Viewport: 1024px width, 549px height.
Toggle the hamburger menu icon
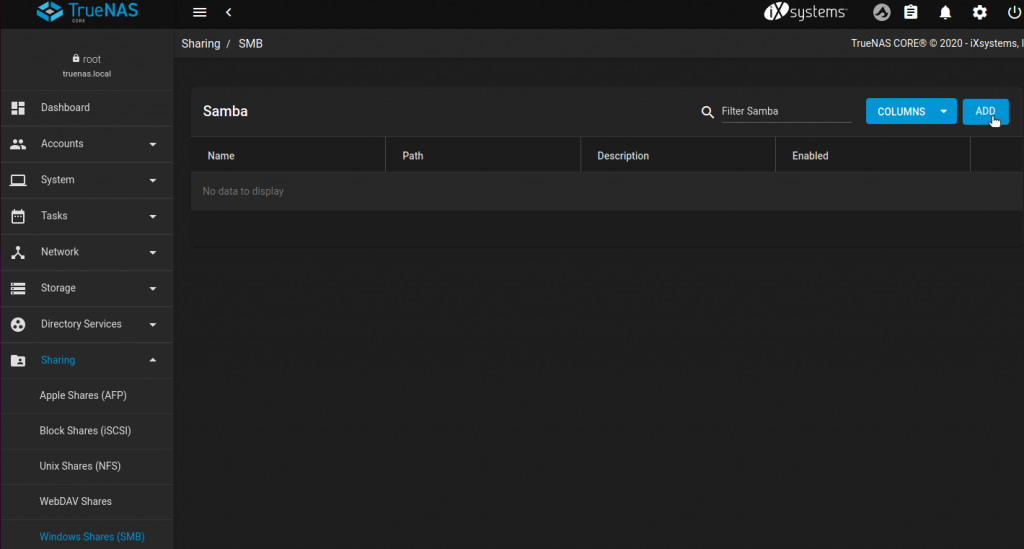click(x=200, y=12)
